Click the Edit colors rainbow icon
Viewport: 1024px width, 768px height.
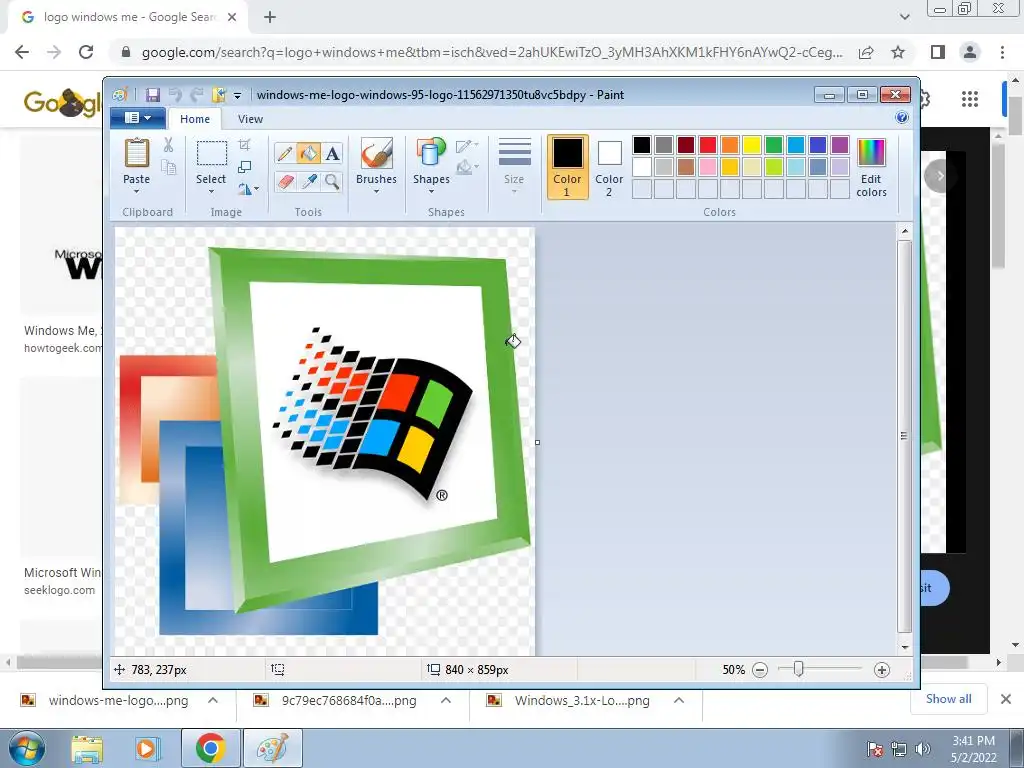click(871, 153)
